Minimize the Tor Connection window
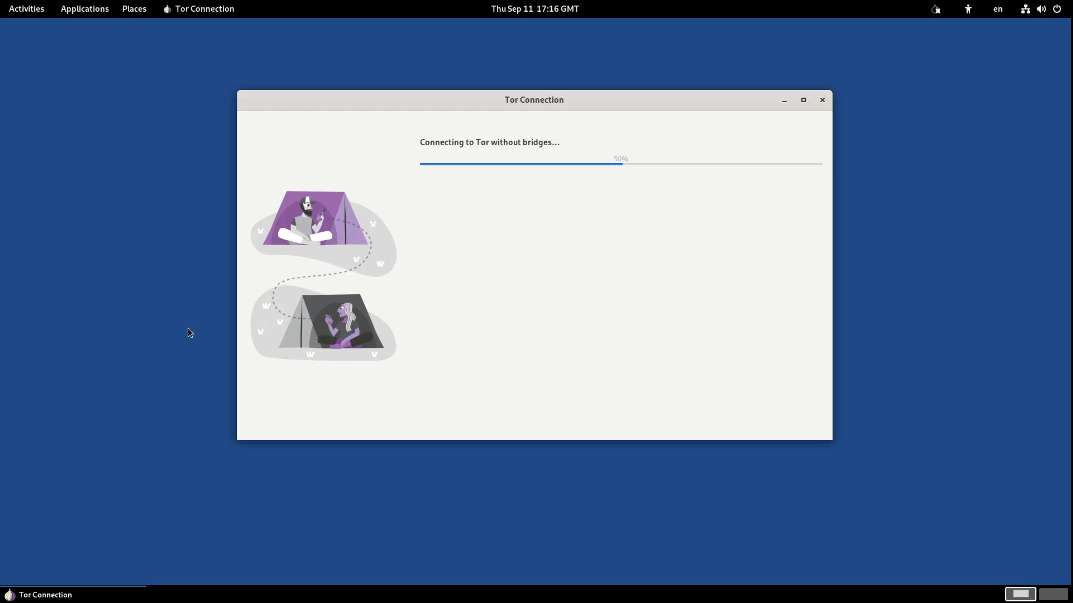The width and height of the screenshot is (1073, 603). (784, 100)
